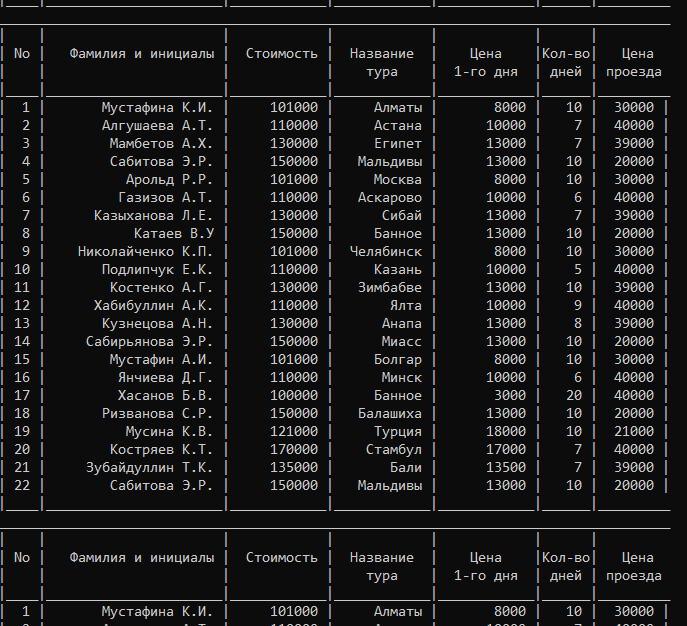
Task: Select the tour name Зимбабве
Action: 390,287
